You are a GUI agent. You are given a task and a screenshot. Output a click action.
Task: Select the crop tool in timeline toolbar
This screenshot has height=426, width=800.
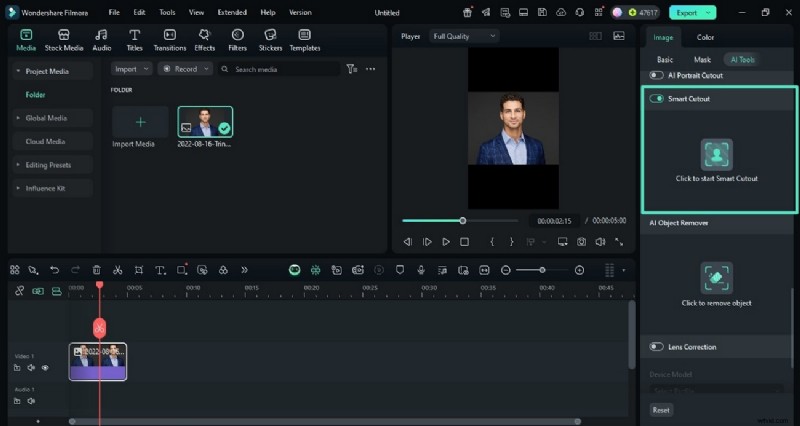pyautogui.click(x=139, y=270)
